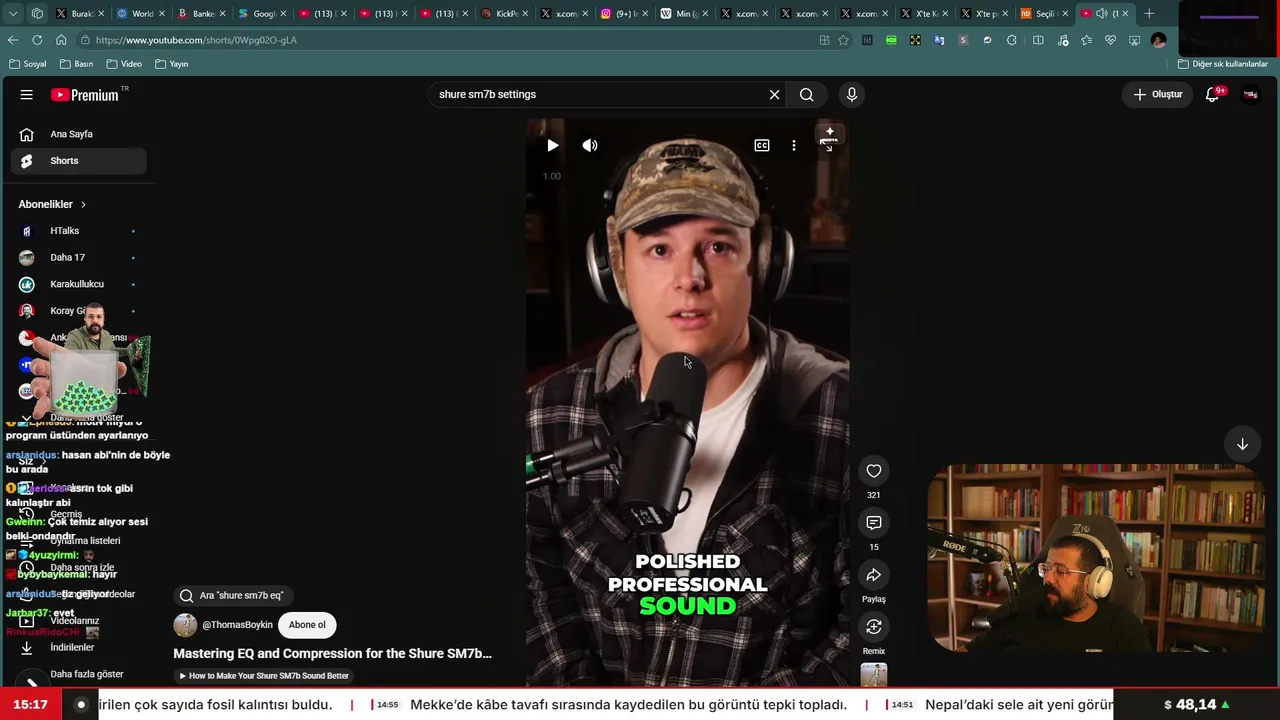Open linked video How to Make Your Shure SM7b Sound Better
The width and height of the screenshot is (1280, 720).
tap(264, 676)
